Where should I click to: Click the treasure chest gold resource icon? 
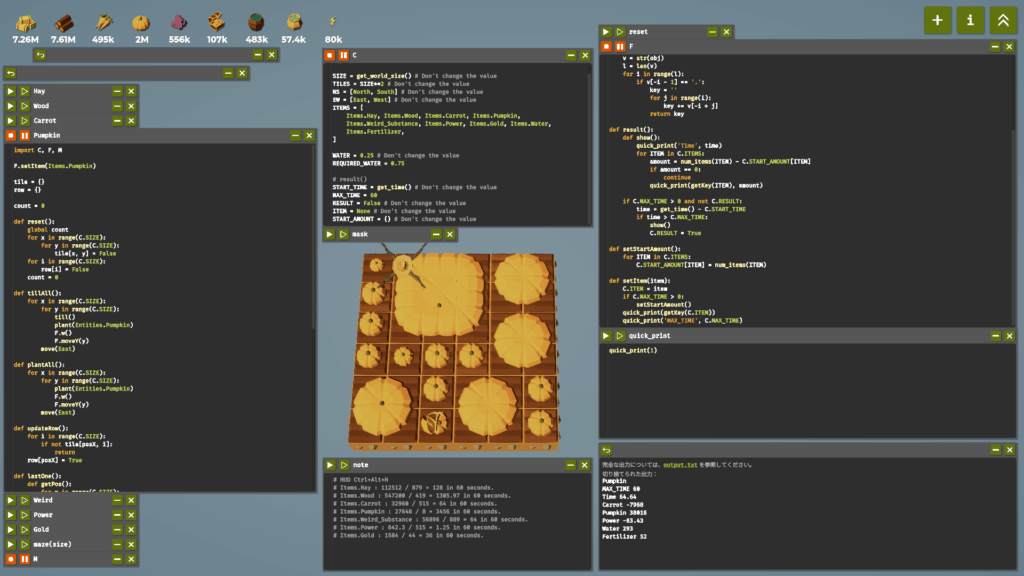pyautogui.click(x=216, y=21)
